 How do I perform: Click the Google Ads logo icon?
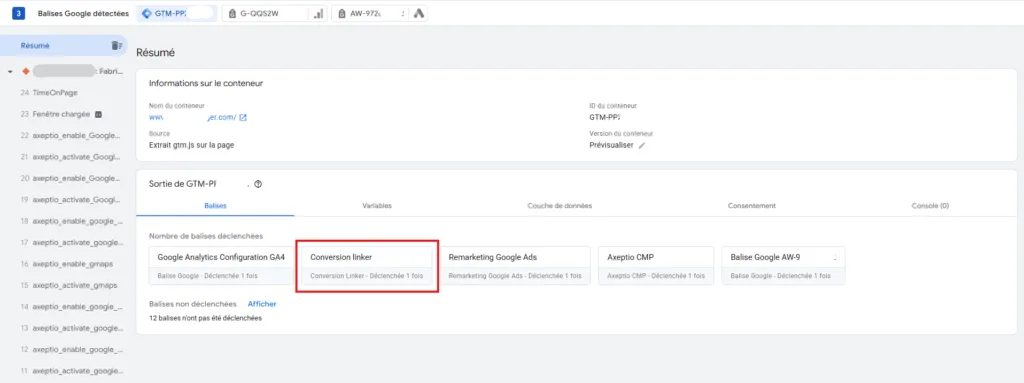(x=419, y=14)
